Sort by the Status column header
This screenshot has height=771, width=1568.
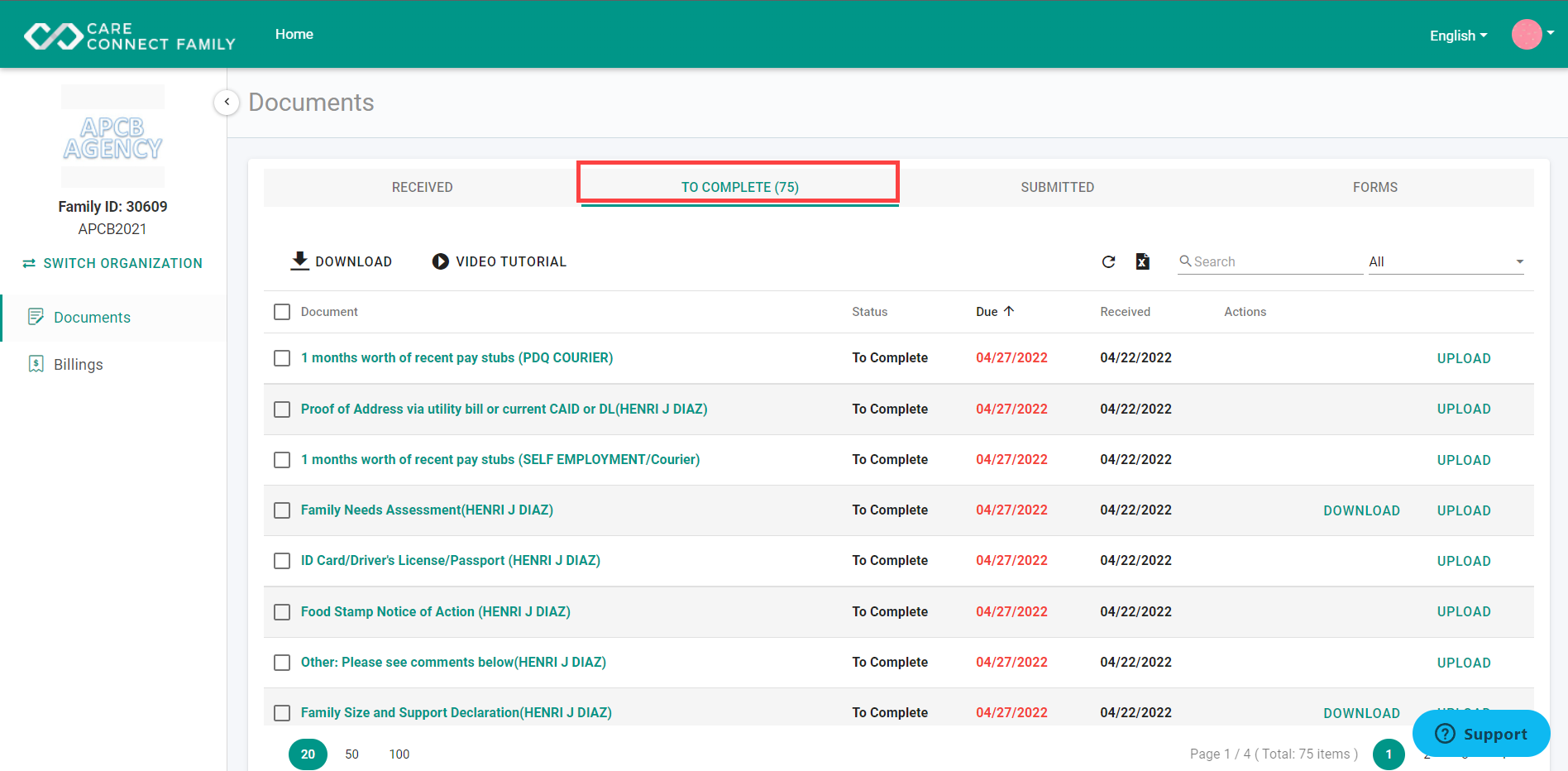869,312
